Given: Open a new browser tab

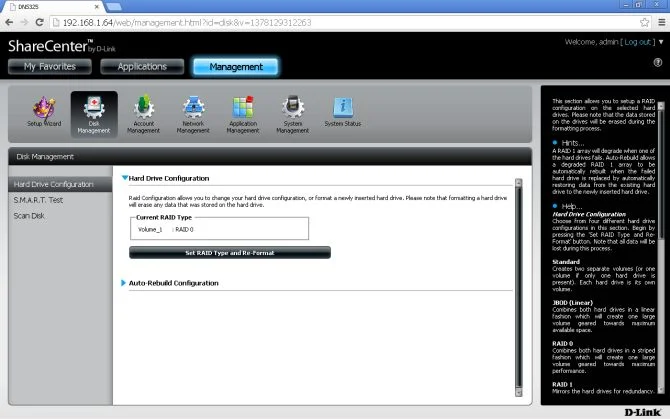Looking at the screenshot, I should [x=114, y=7].
